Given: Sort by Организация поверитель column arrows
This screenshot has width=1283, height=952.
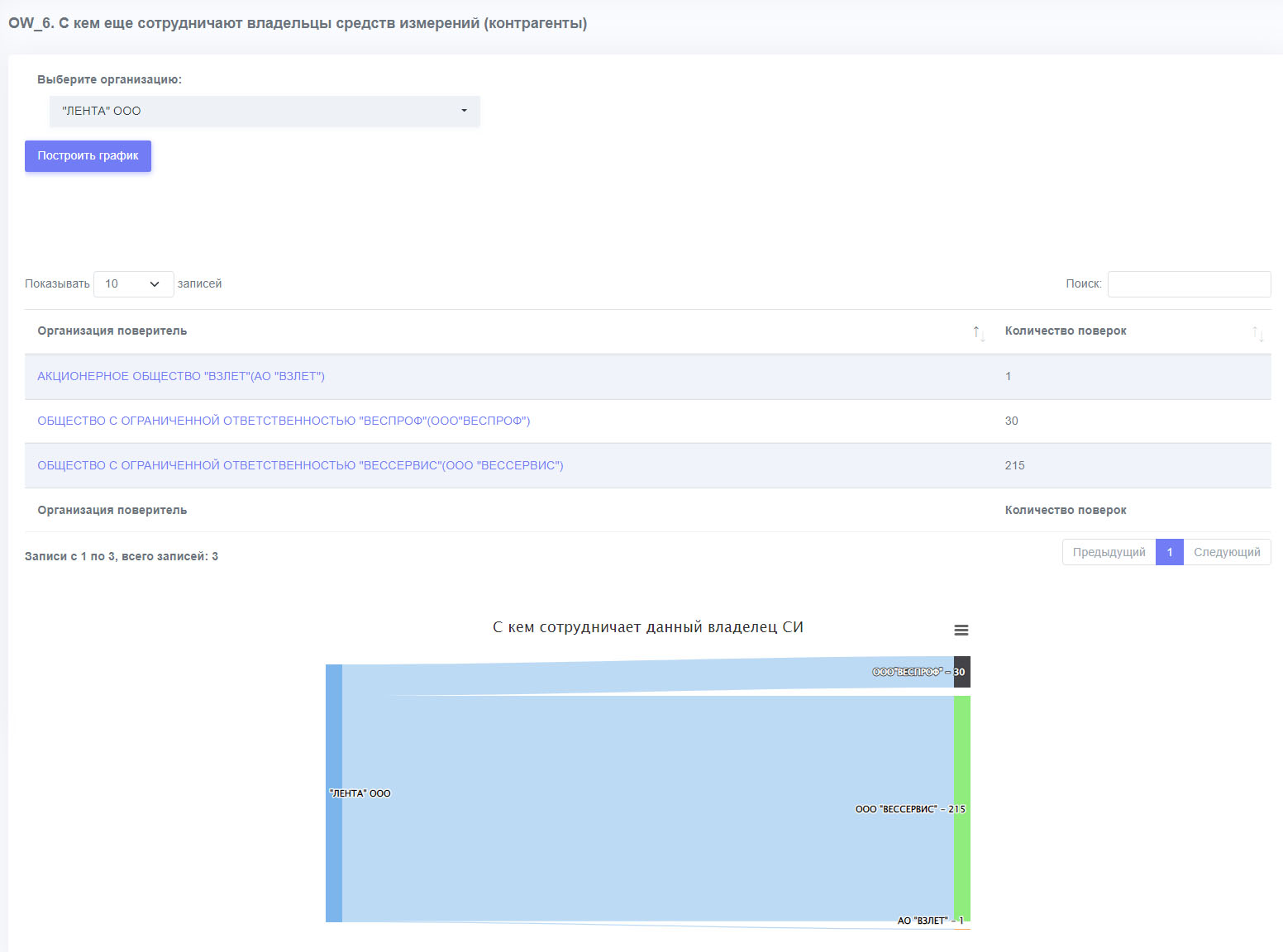Looking at the screenshot, I should (979, 333).
